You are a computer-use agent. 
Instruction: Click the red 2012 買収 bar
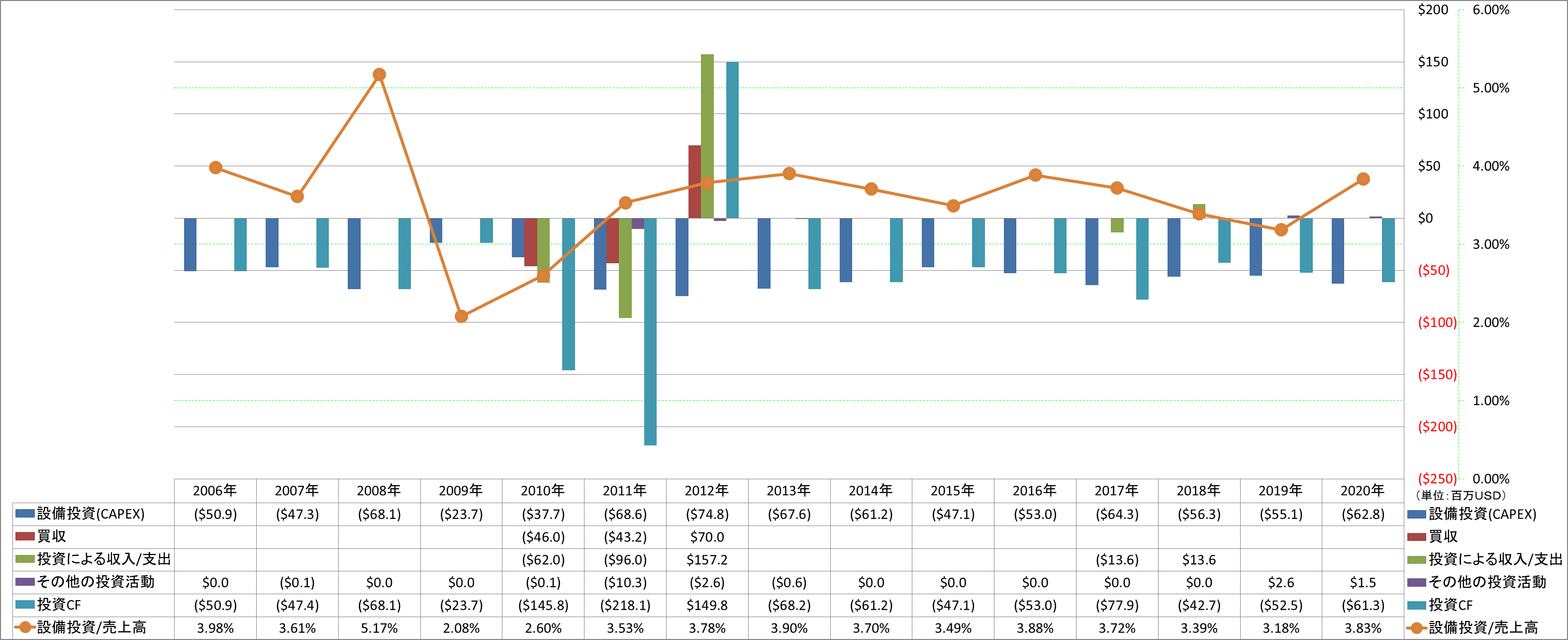coord(694,182)
